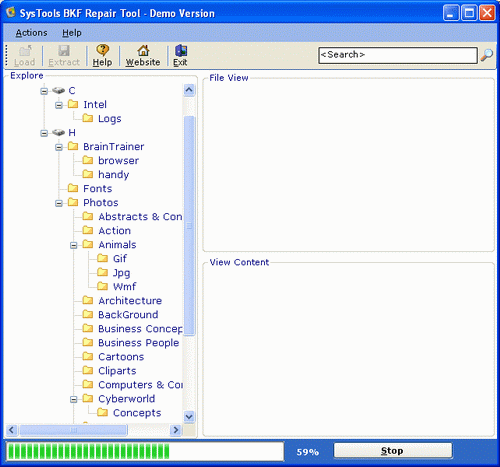
Task: Select the C drive icon in tree
Action: pyautogui.click(x=58, y=91)
